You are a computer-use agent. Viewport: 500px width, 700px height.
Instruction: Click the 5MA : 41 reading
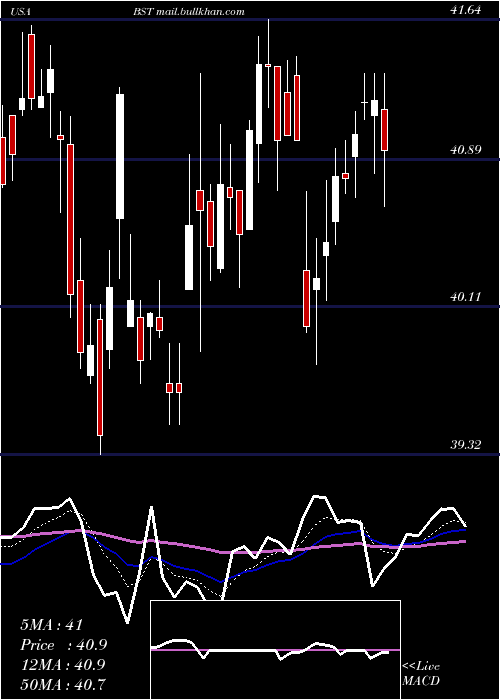(52, 625)
